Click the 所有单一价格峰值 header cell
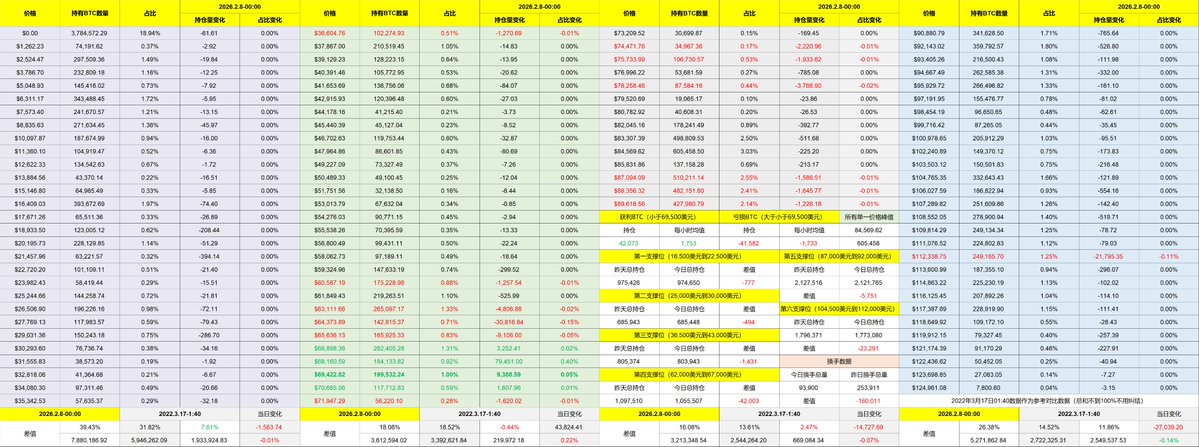 [x=854, y=216]
